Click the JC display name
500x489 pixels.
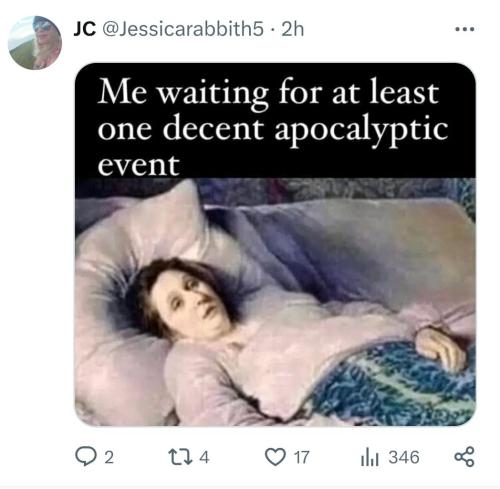pos(85,29)
